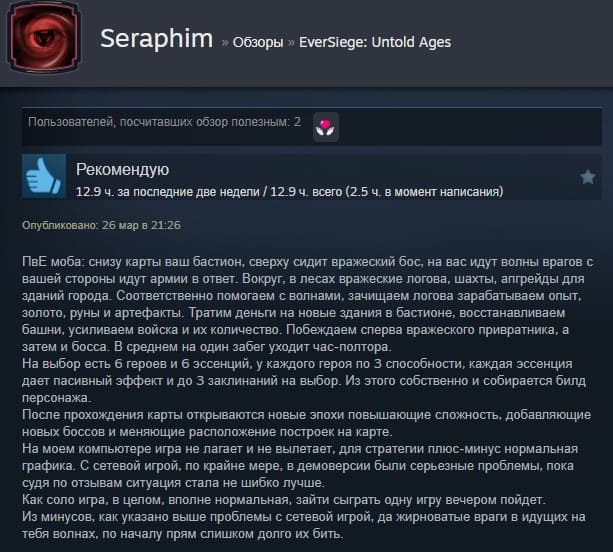Click the blue thumbs-up recommendation icon
Viewport: 613px width, 552px height.
point(44,176)
